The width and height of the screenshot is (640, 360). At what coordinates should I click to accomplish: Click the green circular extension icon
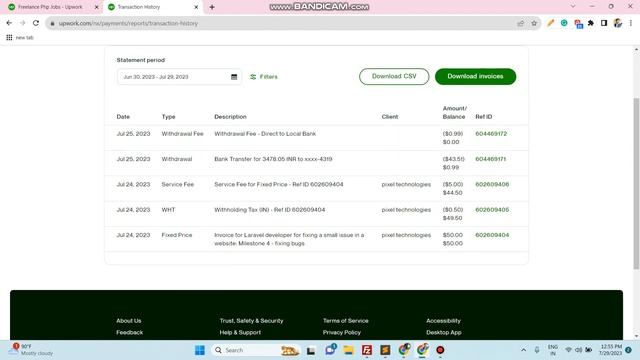(x=564, y=23)
